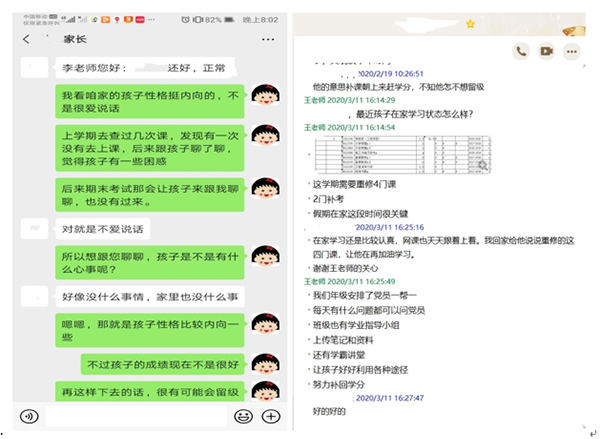Screen dimensions: 600x439
Task: Open the more options button in the right chat
Action: pos(572,51)
